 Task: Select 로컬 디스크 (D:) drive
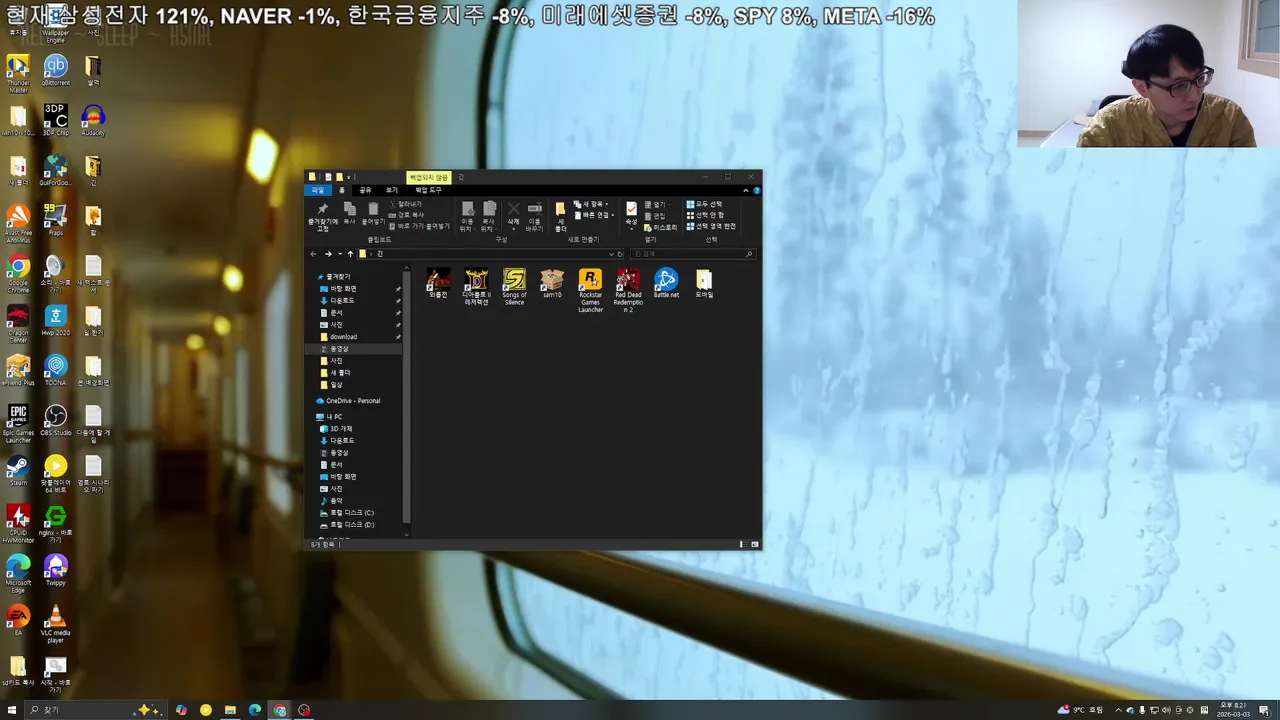coord(346,525)
